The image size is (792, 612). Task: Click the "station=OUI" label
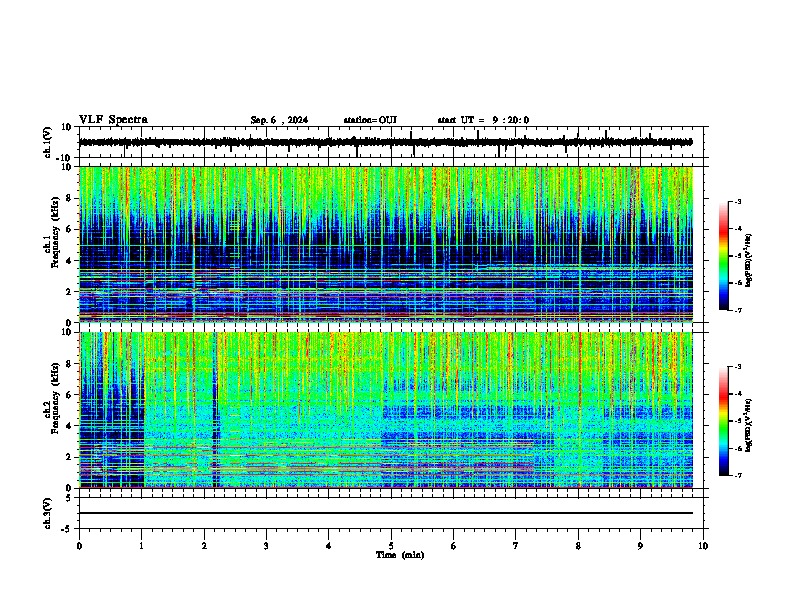tap(370, 120)
